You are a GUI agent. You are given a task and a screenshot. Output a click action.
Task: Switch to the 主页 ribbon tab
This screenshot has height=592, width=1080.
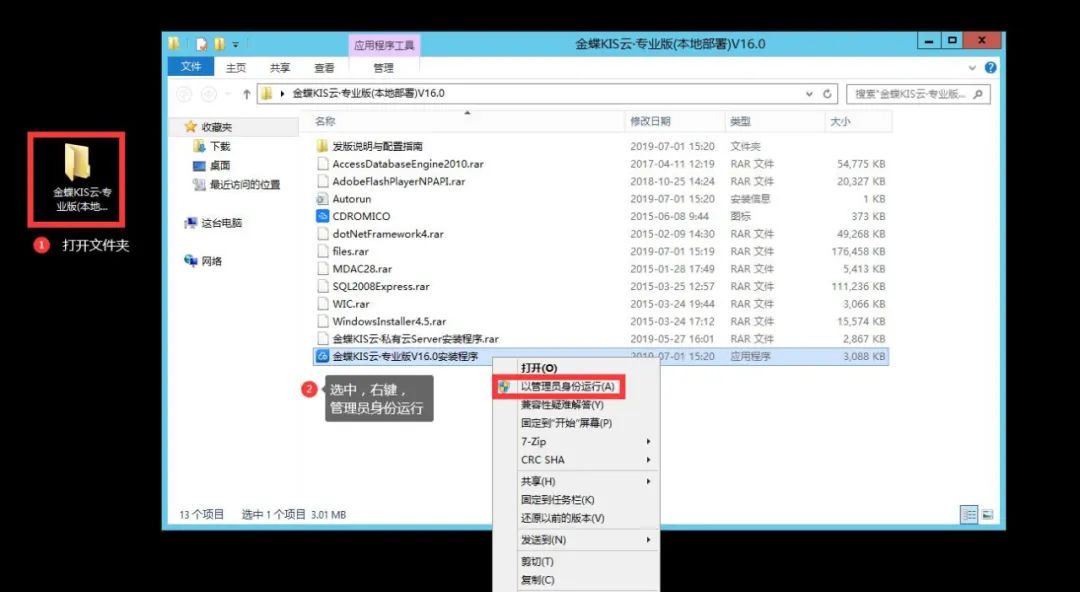coord(236,68)
